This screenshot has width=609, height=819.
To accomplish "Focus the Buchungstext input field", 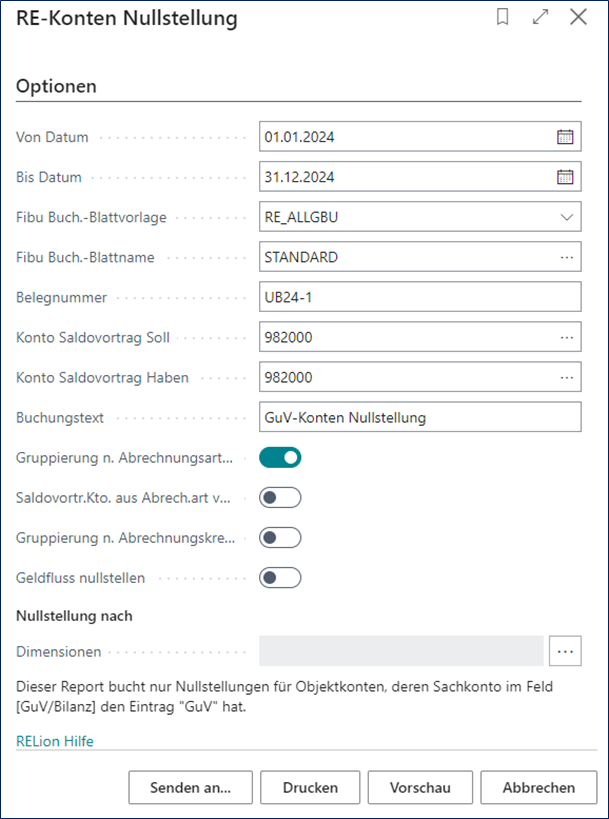I will coord(420,417).
